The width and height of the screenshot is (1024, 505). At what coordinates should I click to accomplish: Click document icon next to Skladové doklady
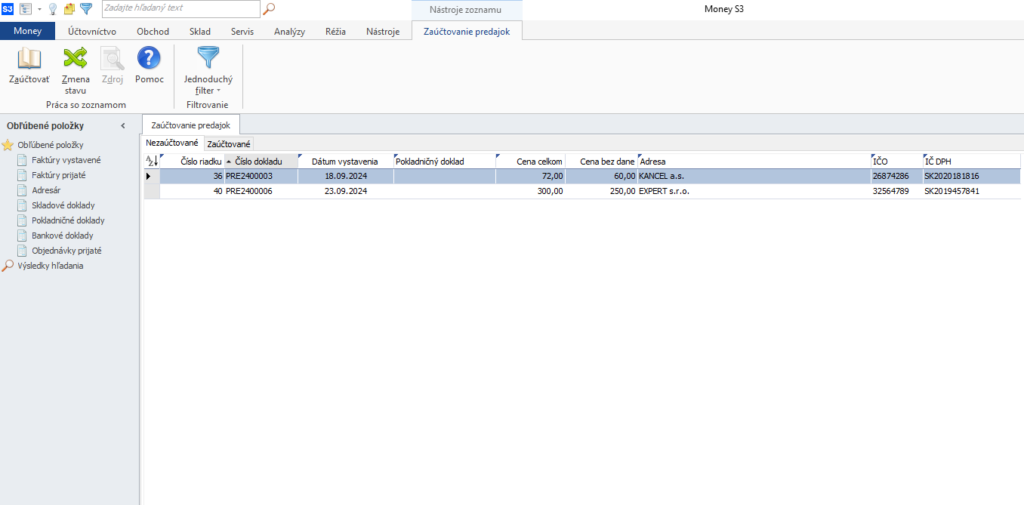pyautogui.click(x=22, y=205)
